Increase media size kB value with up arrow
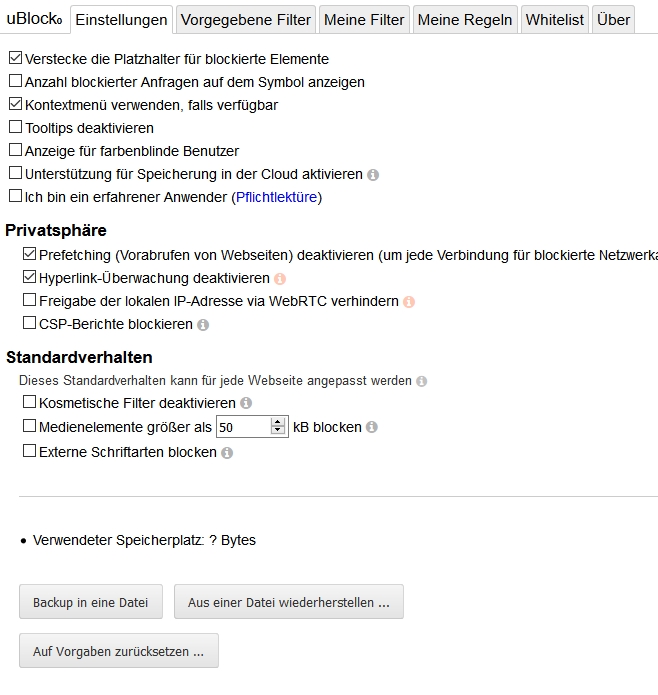This screenshot has width=658, height=695. [x=278, y=422]
